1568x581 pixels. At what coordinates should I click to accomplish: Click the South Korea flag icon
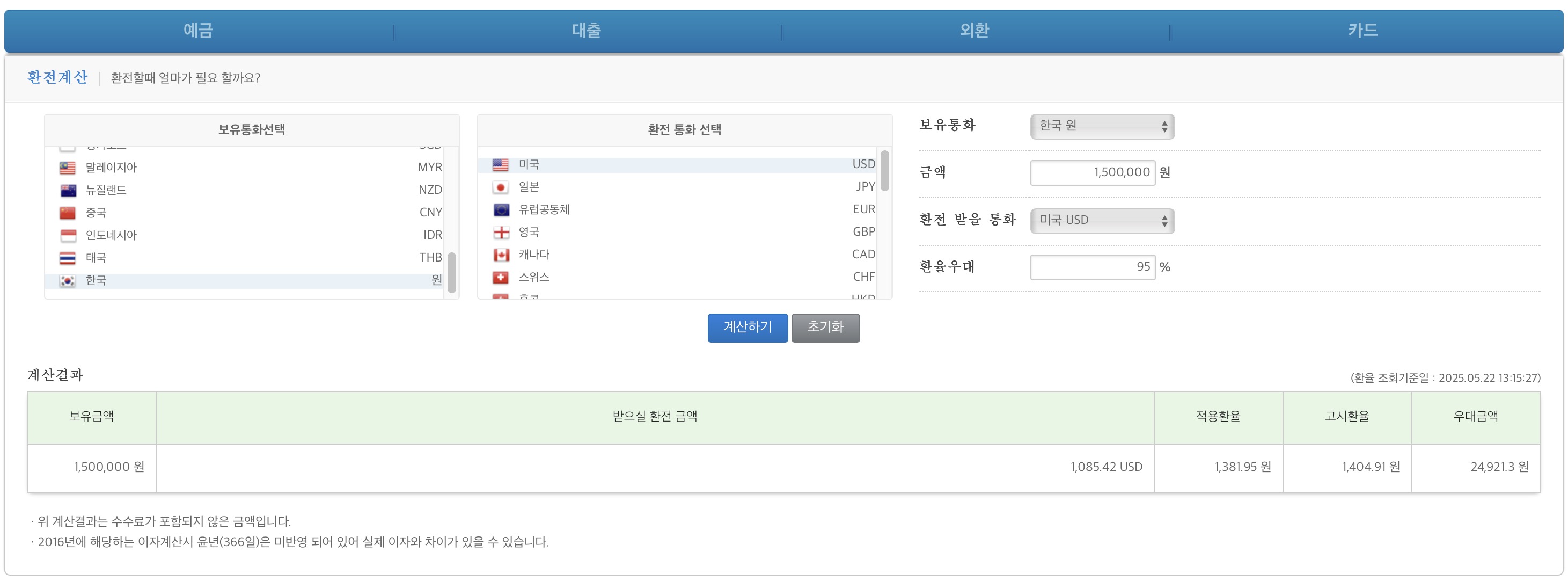(x=68, y=281)
